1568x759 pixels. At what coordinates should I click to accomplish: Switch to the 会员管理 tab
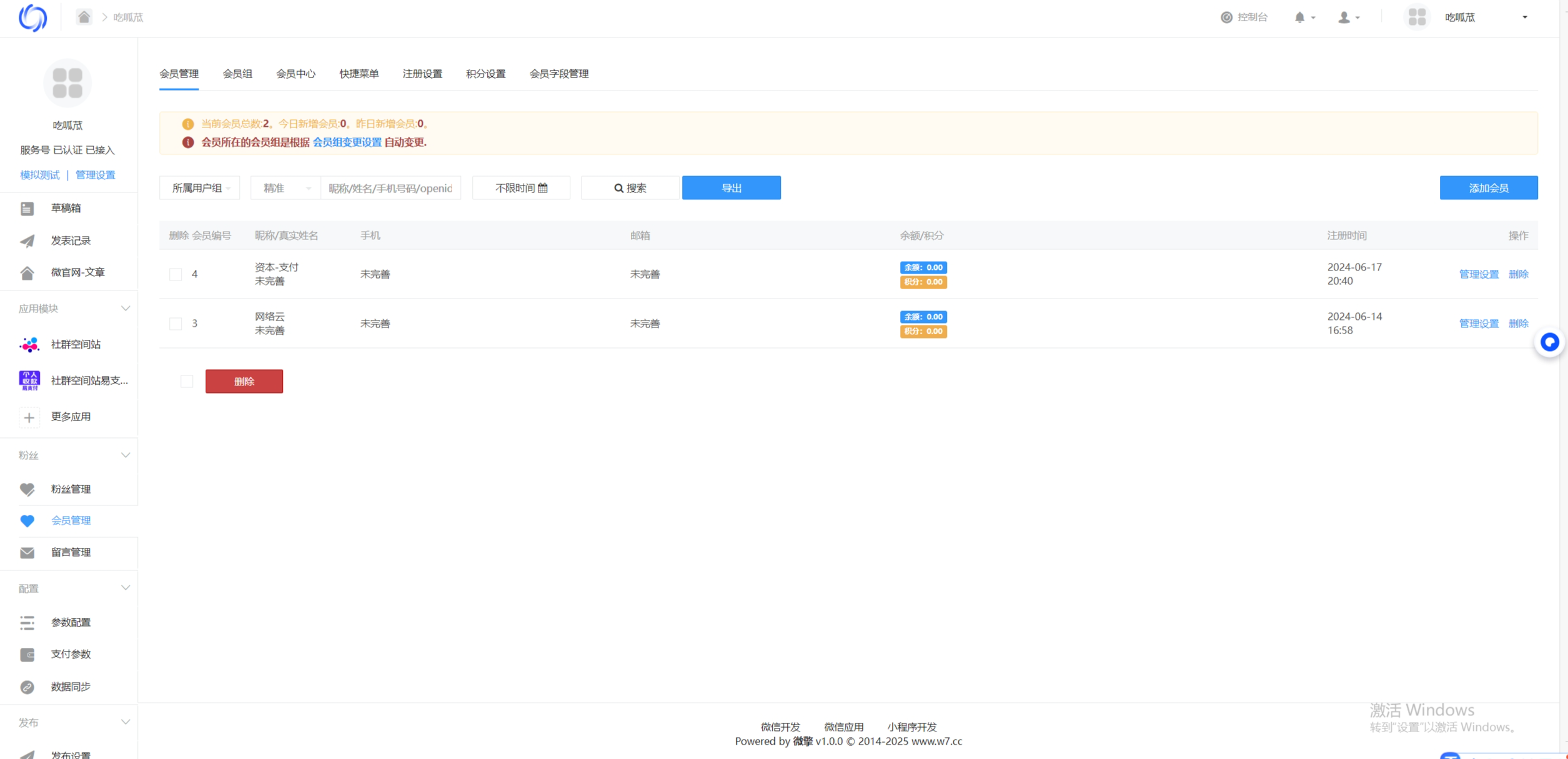tap(179, 74)
